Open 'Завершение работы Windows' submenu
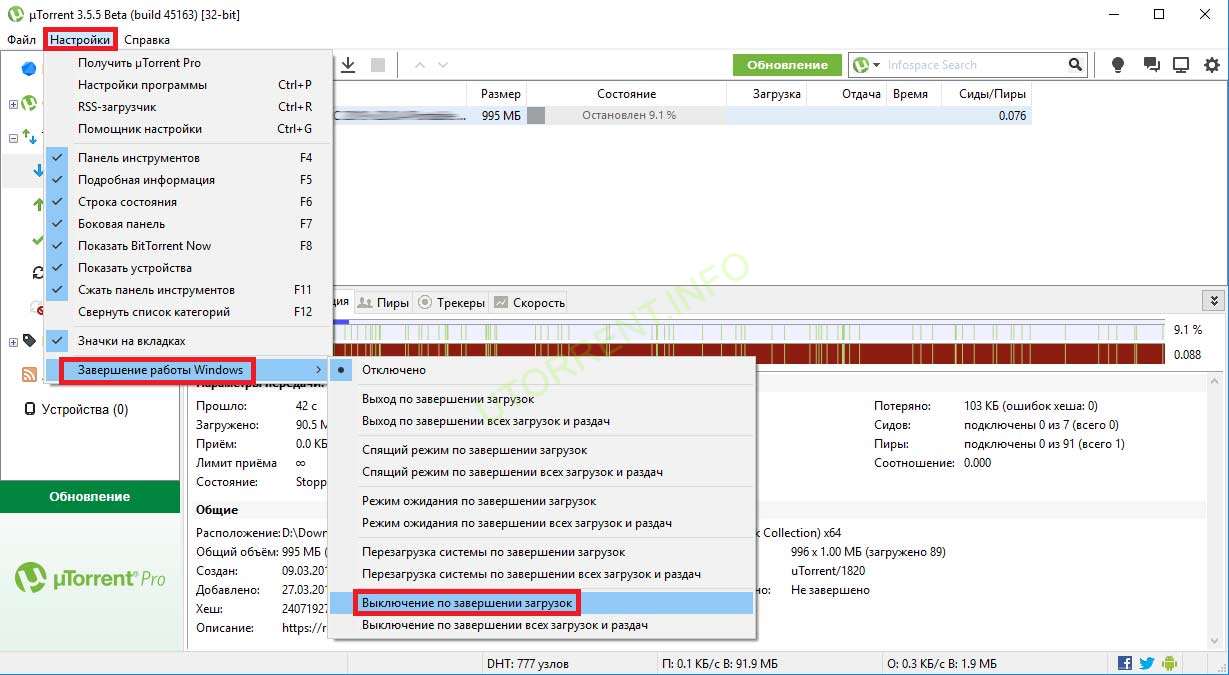This screenshot has height=675, width=1229. click(188, 370)
